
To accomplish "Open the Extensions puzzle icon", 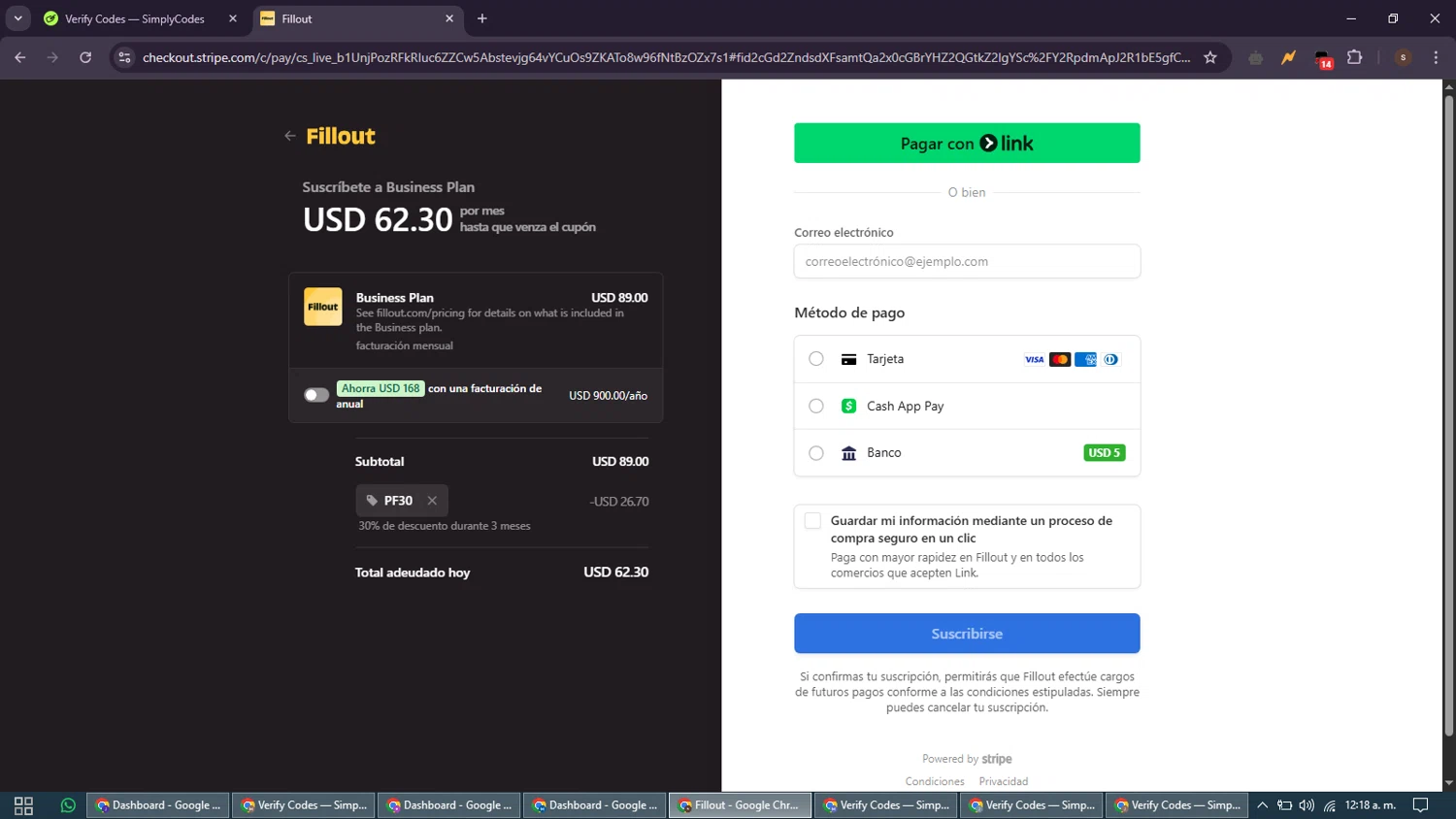I will 1355,57.
